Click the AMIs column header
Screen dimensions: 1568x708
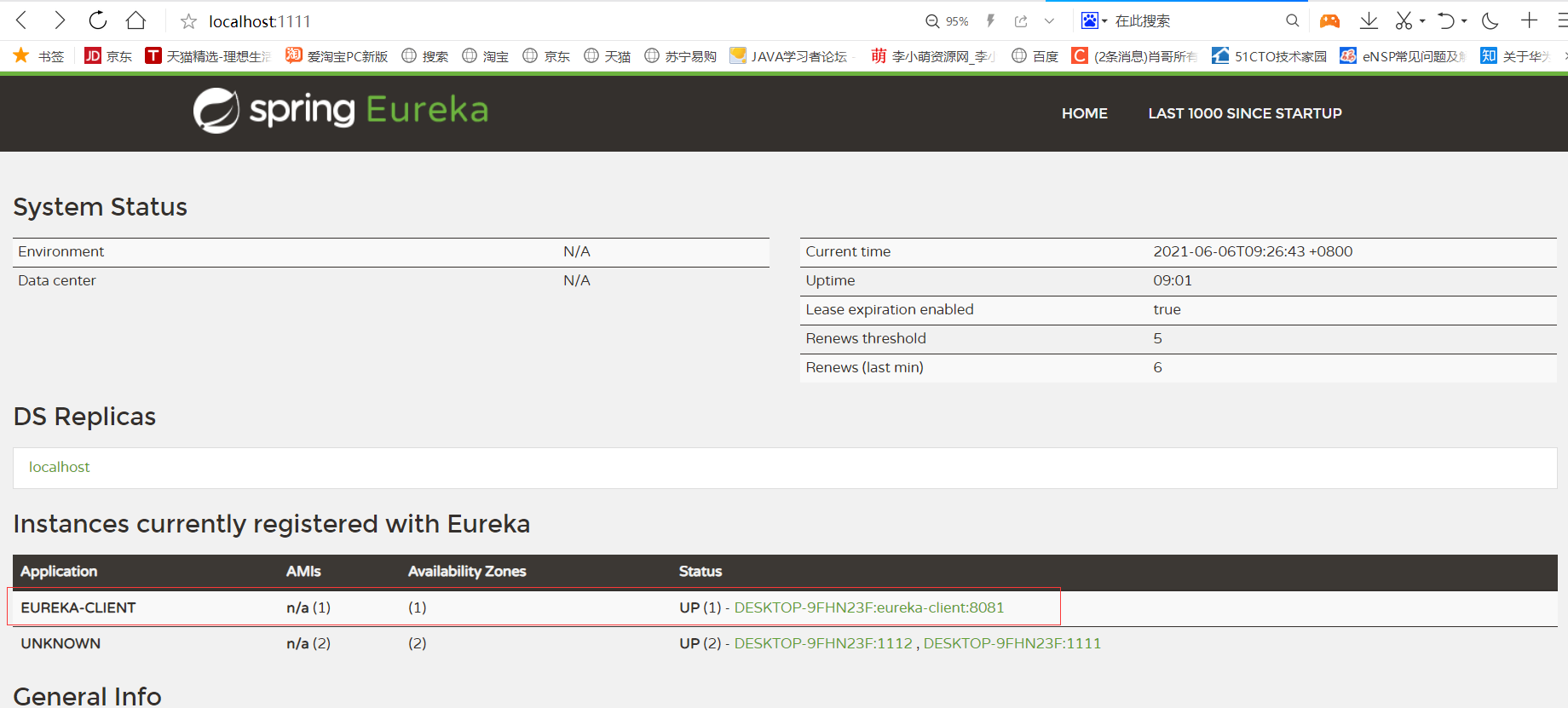tap(303, 571)
